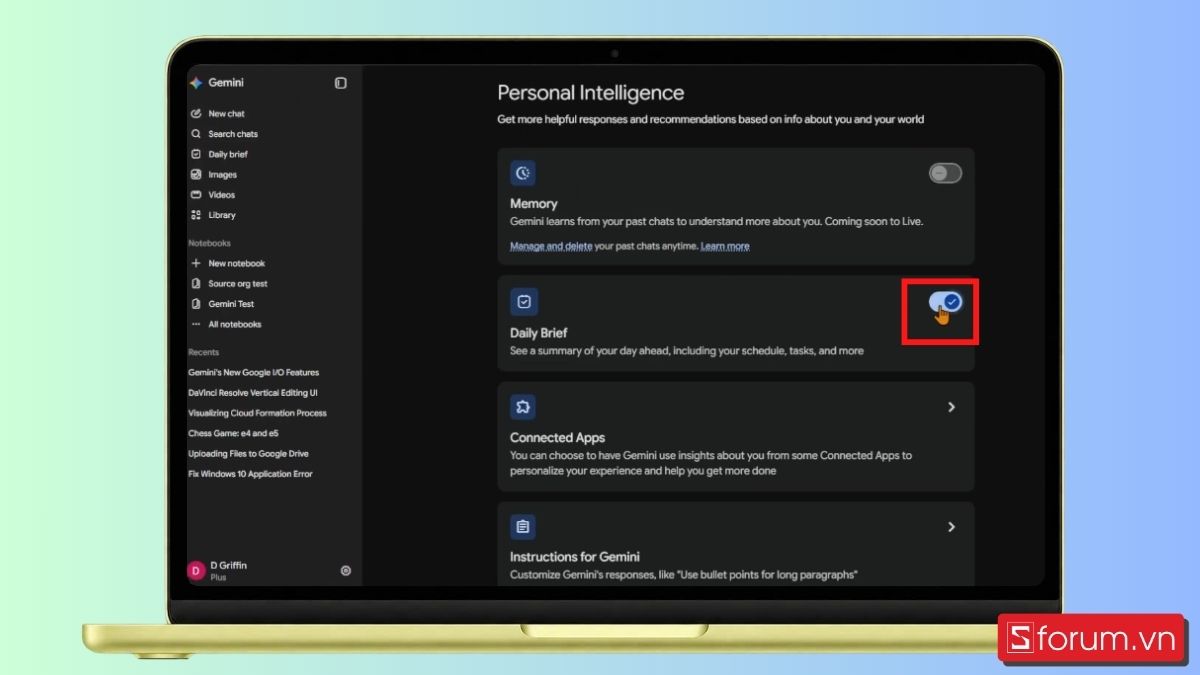Click the Daily Brief card icon

[x=523, y=301]
